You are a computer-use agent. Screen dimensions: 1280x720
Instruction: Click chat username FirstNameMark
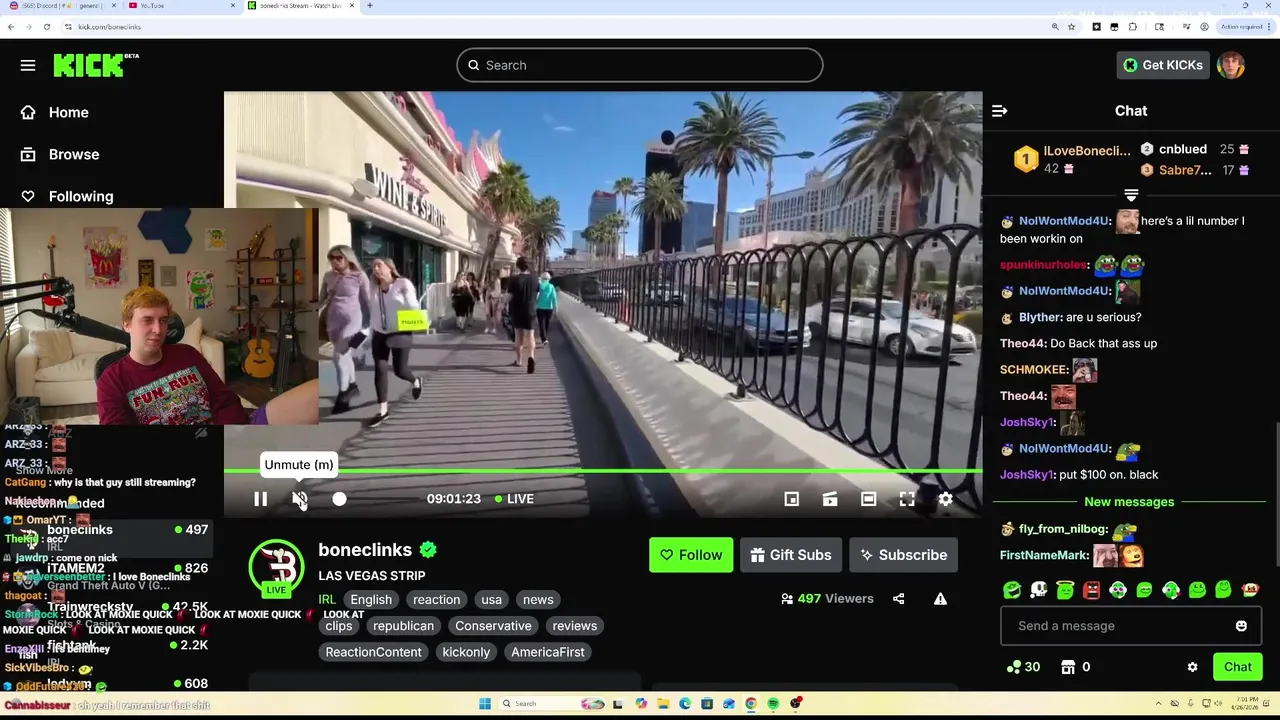click(1044, 555)
